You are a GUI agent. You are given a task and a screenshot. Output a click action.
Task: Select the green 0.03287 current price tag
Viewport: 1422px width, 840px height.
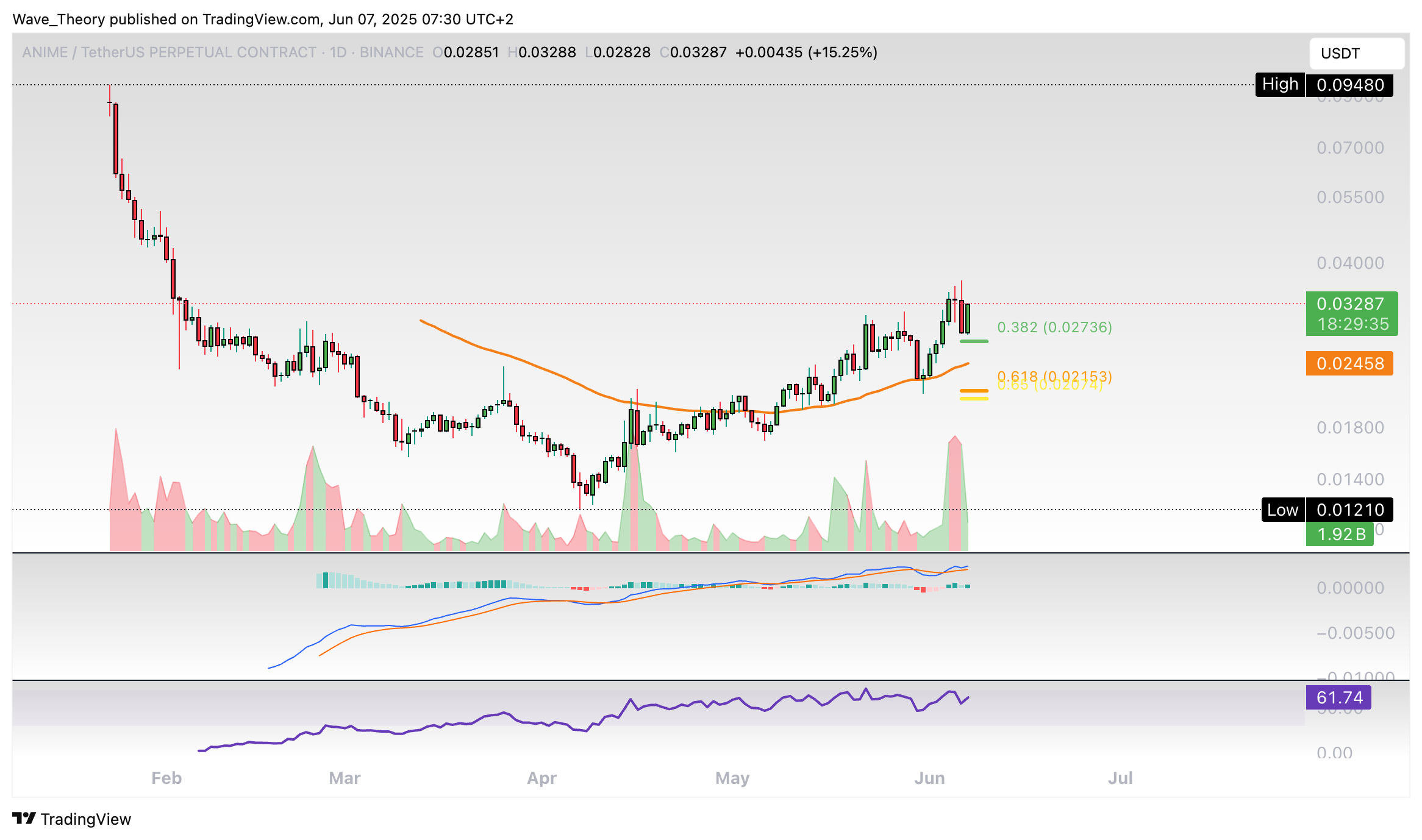tap(1351, 313)
